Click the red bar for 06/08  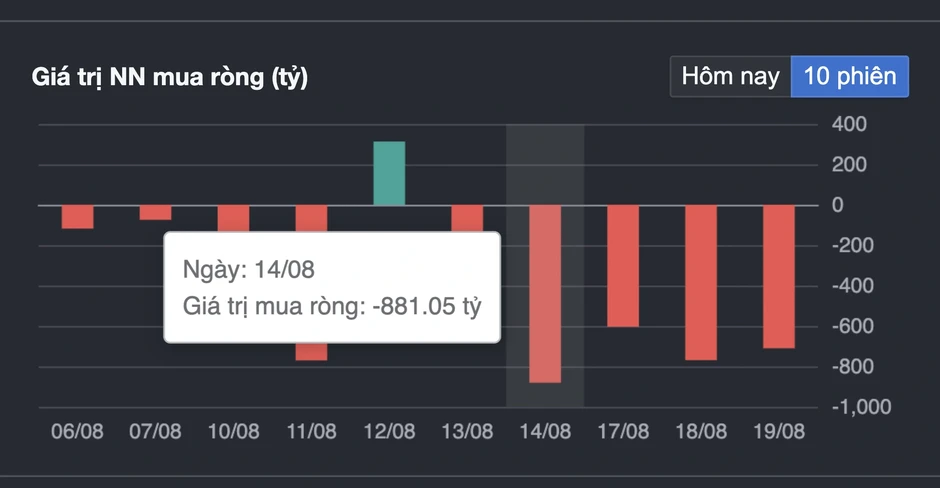(x=77, y=217)
